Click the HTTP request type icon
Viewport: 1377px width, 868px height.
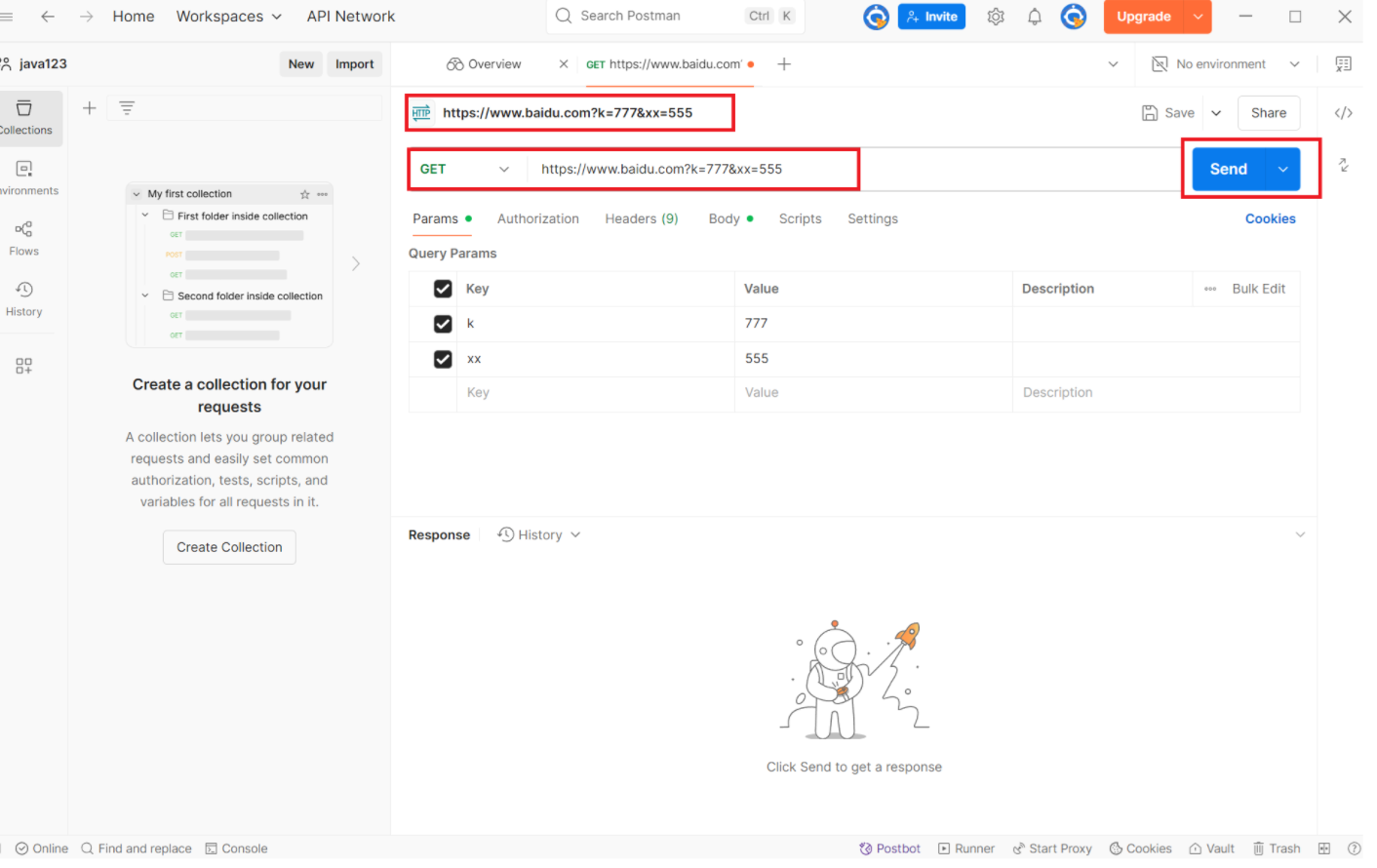point(421,113)
